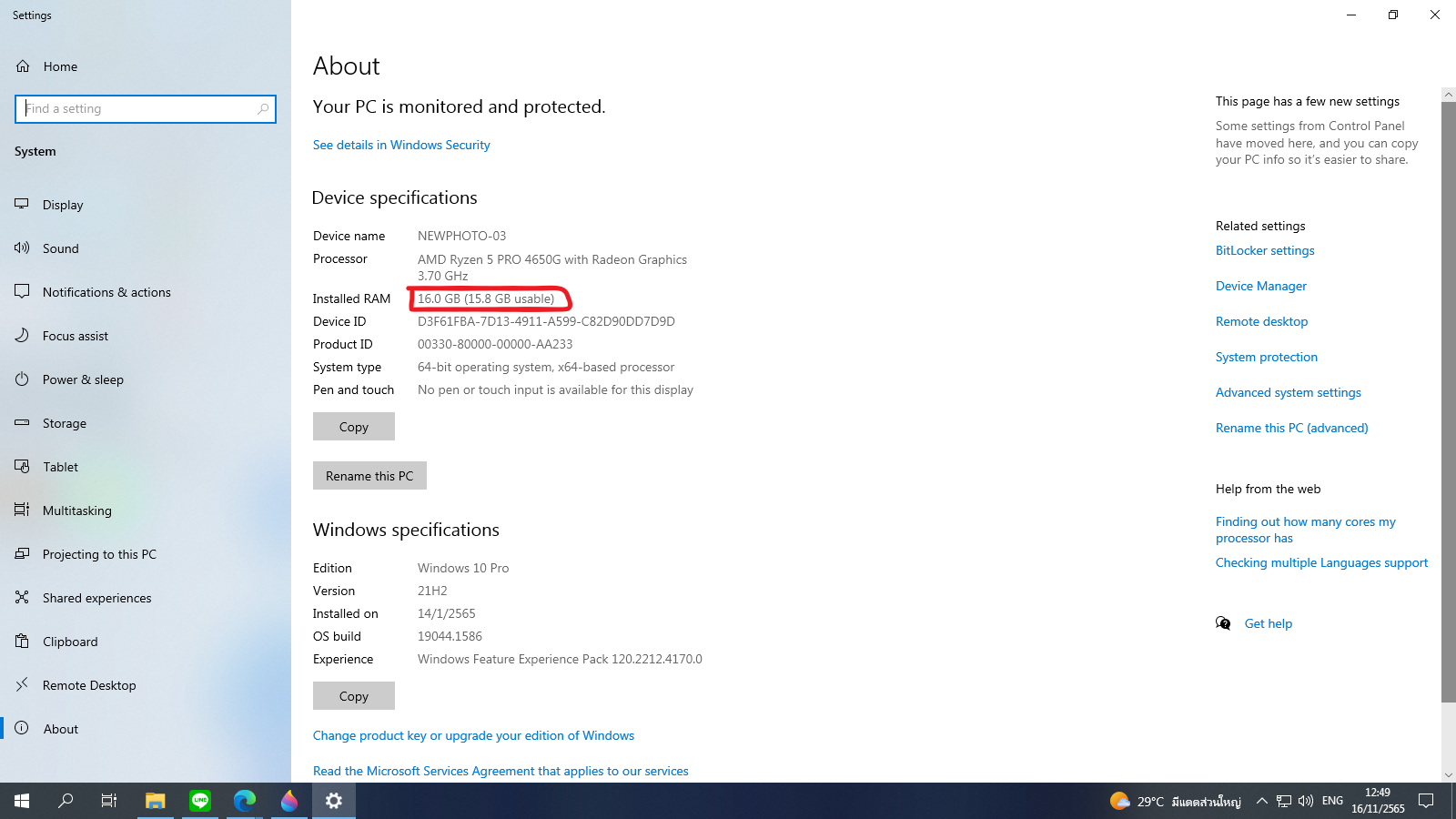Open the Windows Start menu
This screenshot has height=819, width=1456.
[x=22, y=801]
